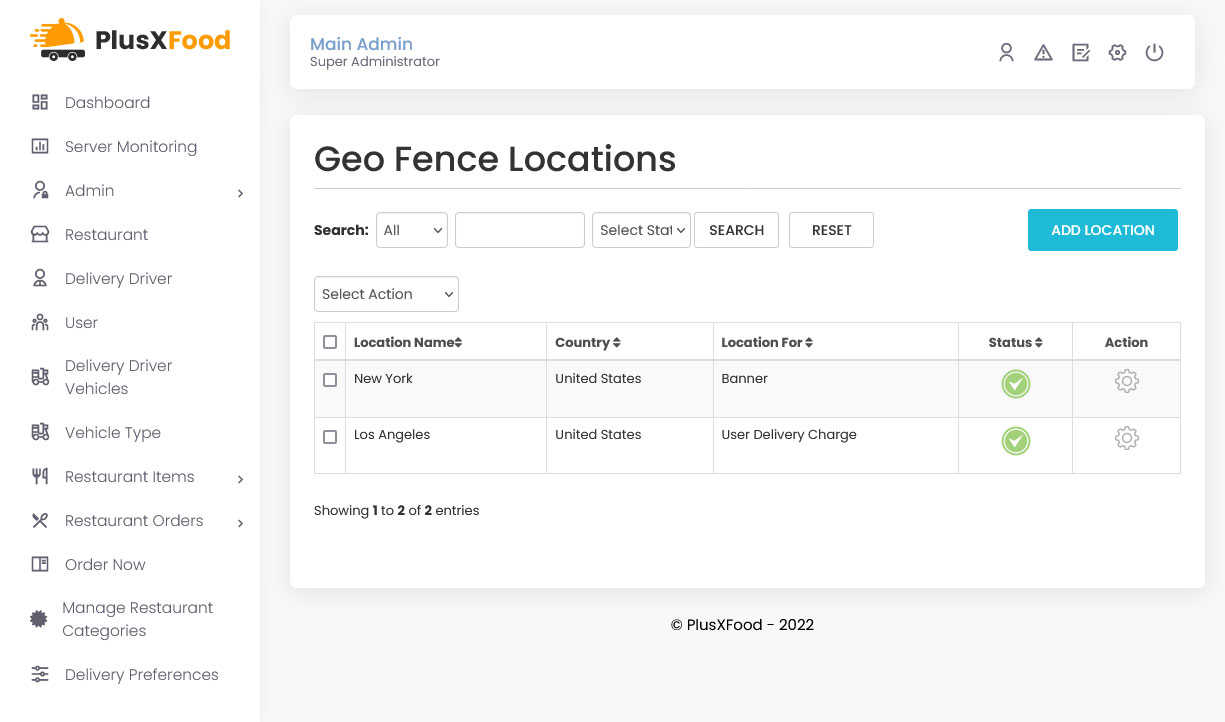1225x722 pixels.
Task: Click the SEARCH button
Action: 736,230
